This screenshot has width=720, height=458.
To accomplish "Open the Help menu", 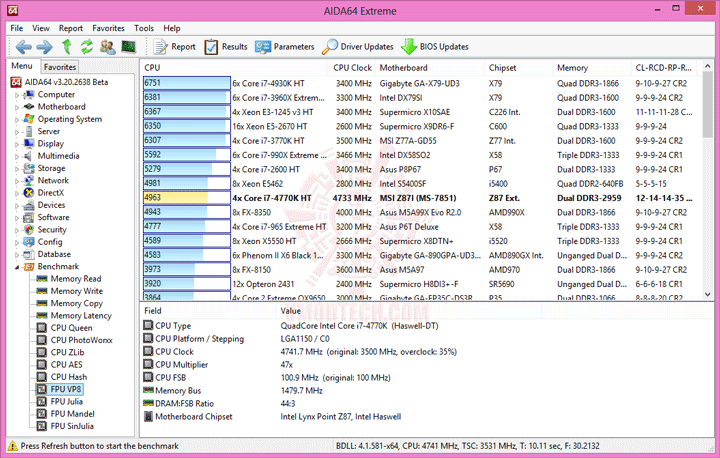I will [172, 28].
